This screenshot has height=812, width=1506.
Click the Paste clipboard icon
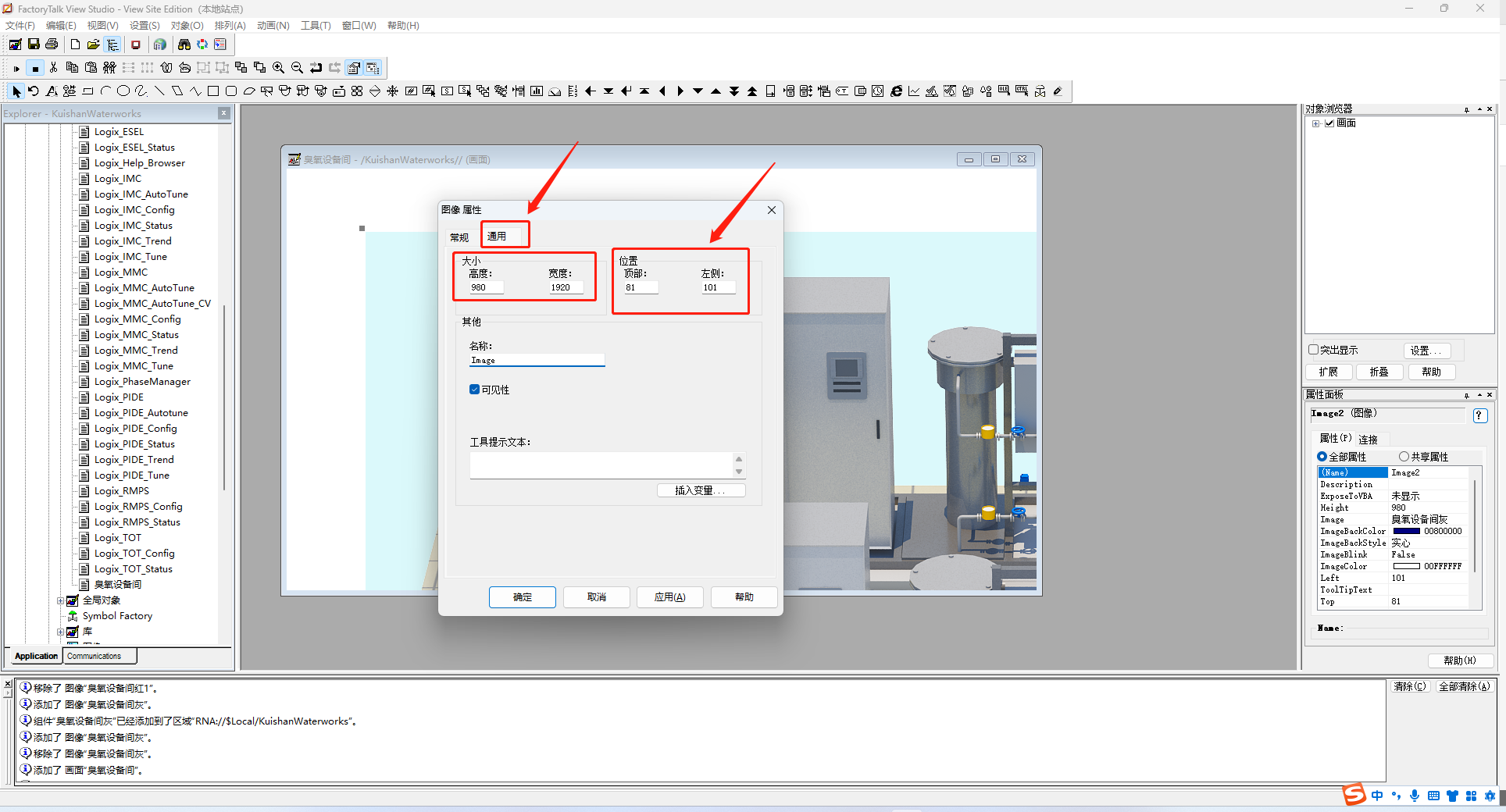click(91, 68)
